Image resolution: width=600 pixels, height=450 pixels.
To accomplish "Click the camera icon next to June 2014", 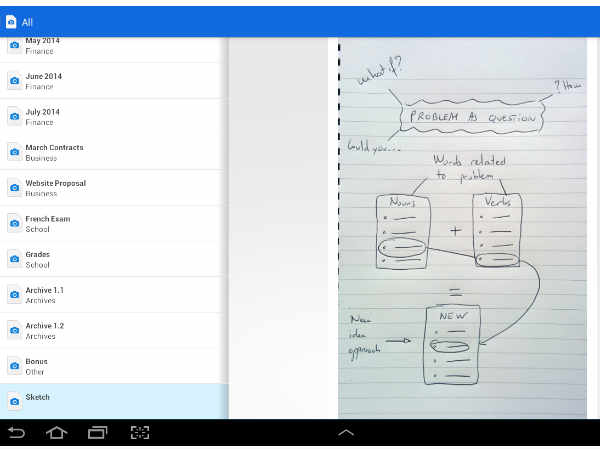I will coord(14,81).
